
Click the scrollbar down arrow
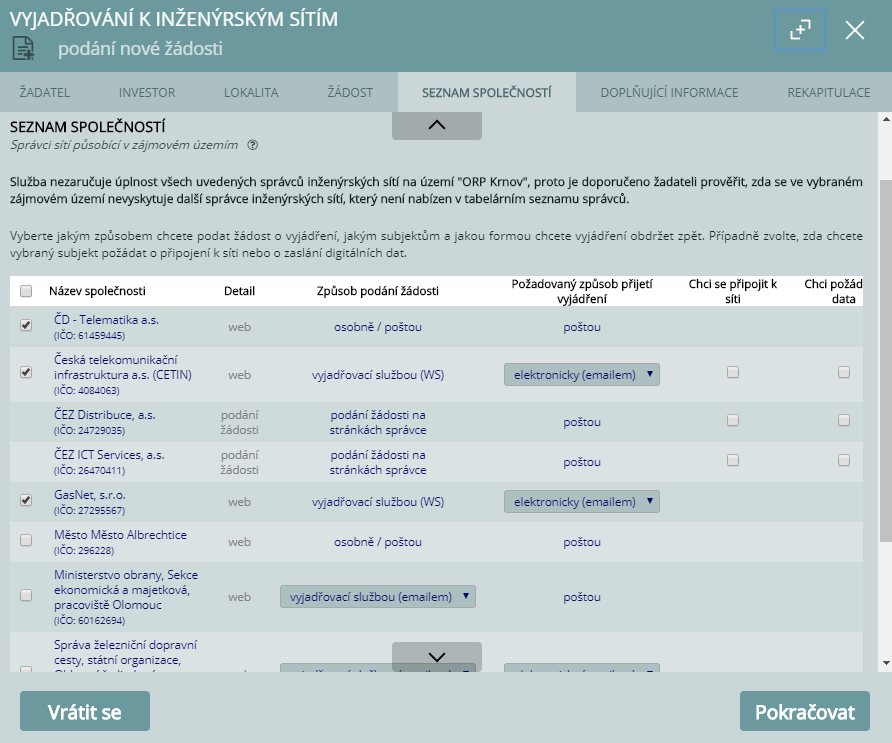pos(886,663)
